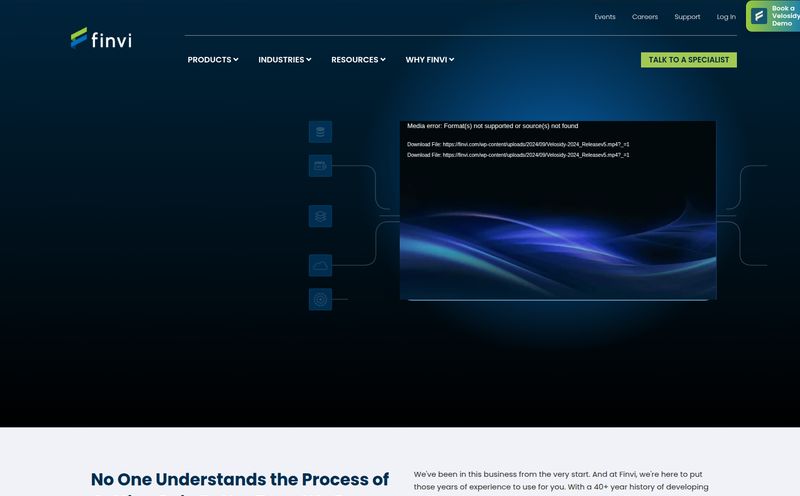Image resolution: width=800 pixels, height=496 pixels.
Task: Select the calendar icon beside the video
Action: tap(320, 166)
